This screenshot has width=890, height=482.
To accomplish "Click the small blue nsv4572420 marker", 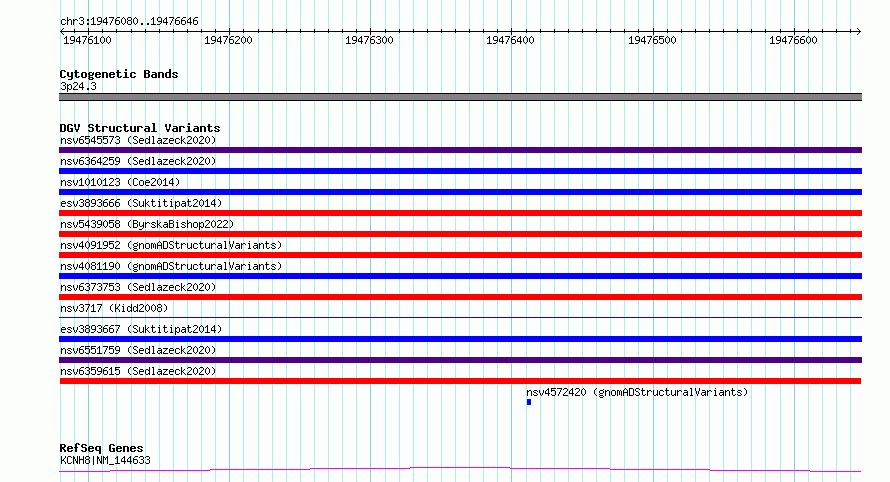I will click(x=529, y=402).
